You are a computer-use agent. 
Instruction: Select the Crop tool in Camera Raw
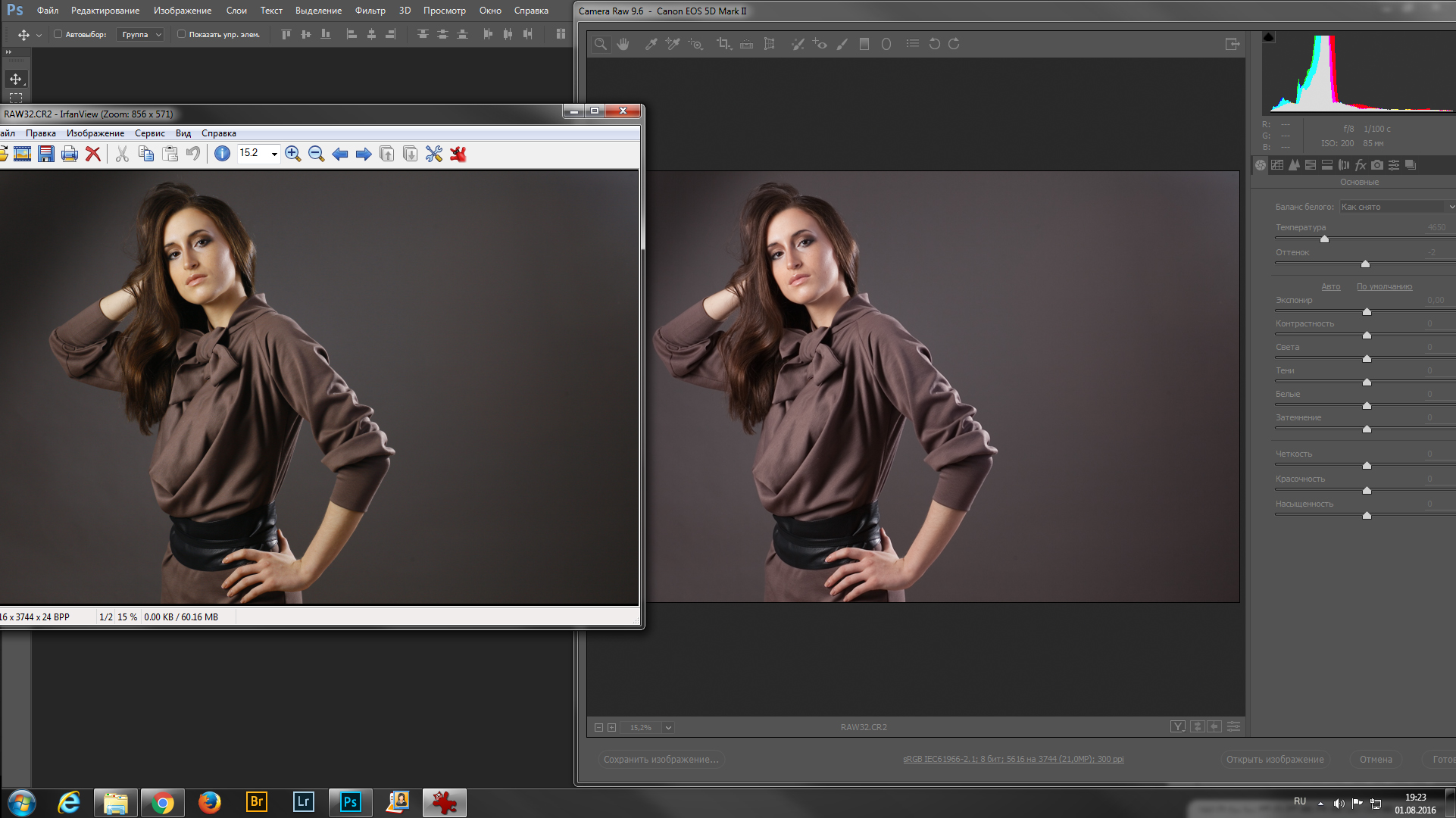coord(723,44)
